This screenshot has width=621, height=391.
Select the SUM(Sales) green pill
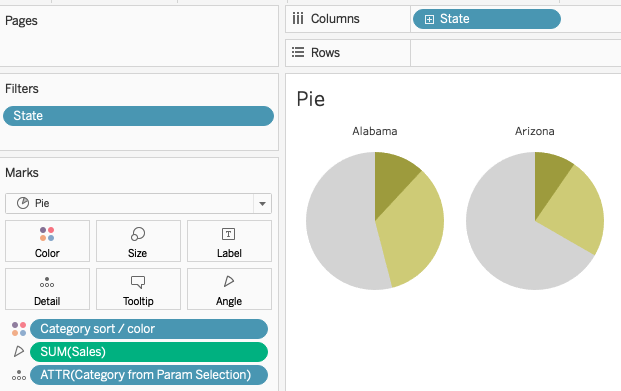[149, 352]
